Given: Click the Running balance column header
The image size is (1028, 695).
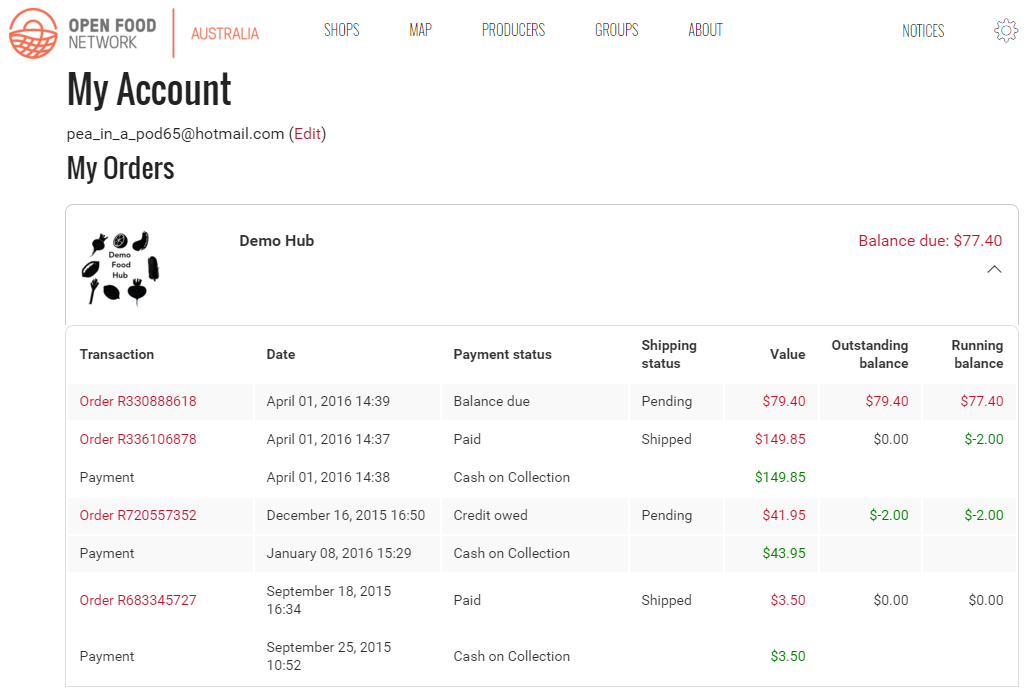Looking at the screenshot, I should click(x=977, y=354).
